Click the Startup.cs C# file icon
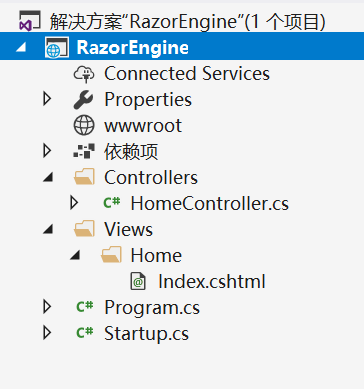The width and height of the screenshot is (364, 389). click(x=85, y=332)
